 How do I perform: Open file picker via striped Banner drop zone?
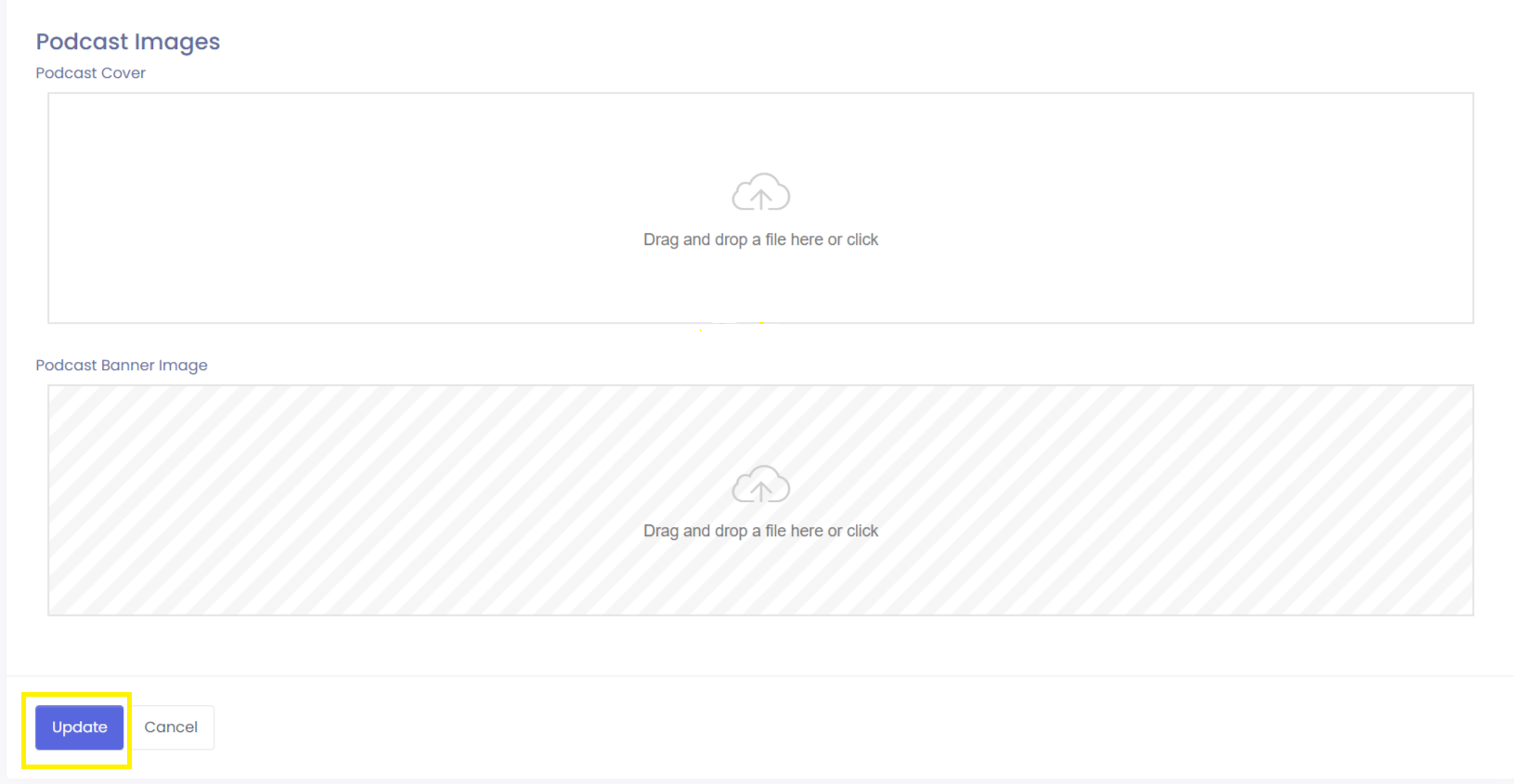pos(761,500)
